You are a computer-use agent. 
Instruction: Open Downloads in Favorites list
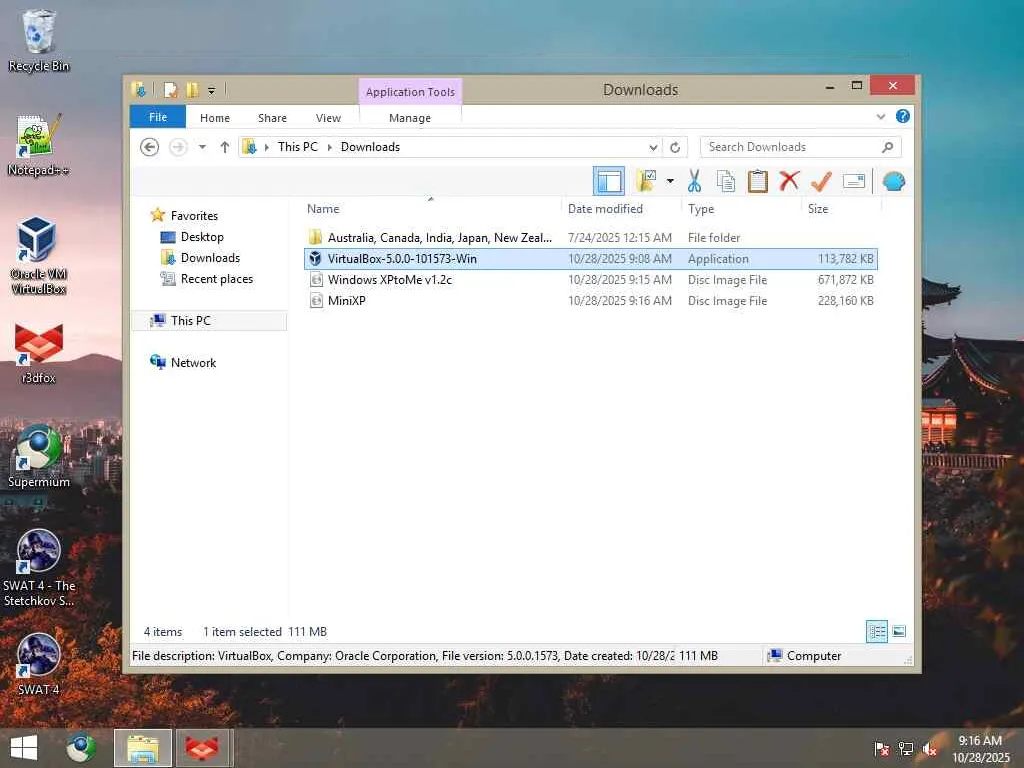coord(210,257)
